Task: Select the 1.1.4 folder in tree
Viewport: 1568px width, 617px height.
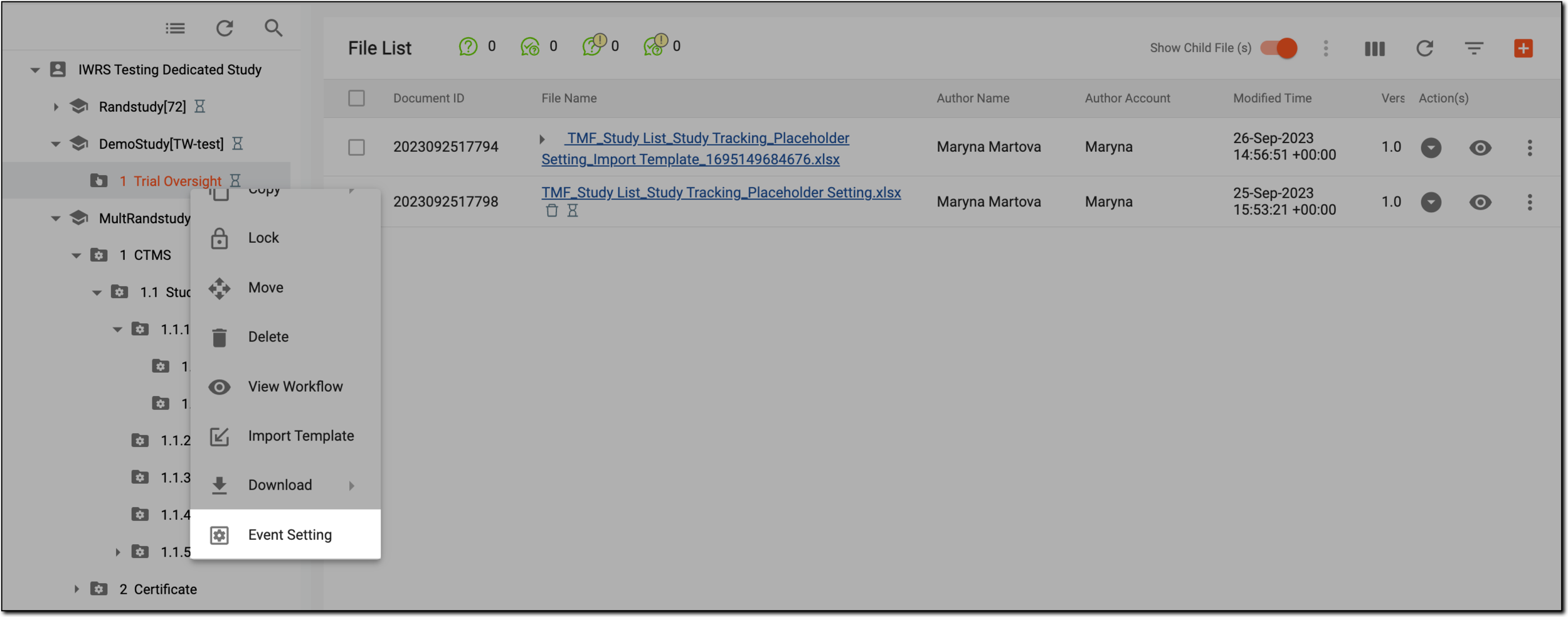Action: [175, 515]
